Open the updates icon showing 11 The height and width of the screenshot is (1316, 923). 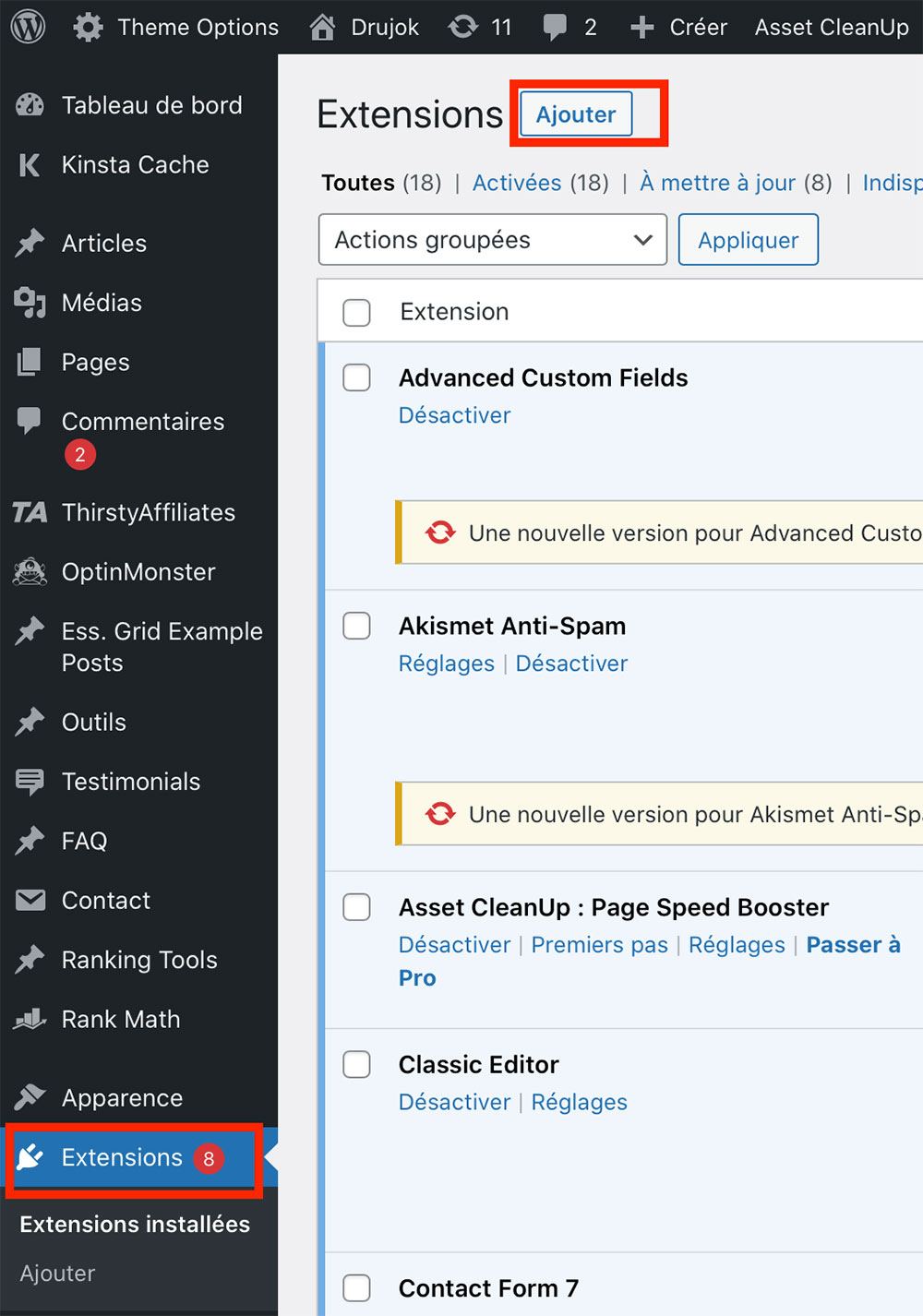pos(462,27)
